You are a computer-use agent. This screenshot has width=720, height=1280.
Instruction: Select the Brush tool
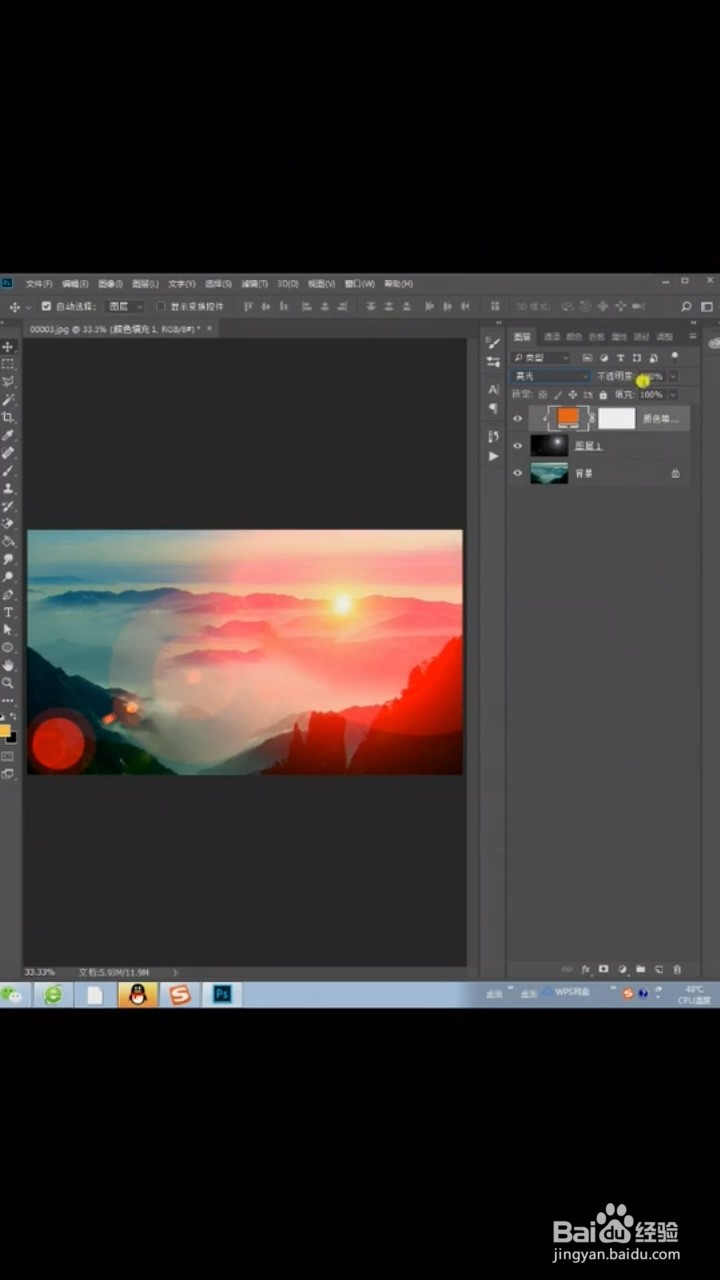tap(8, 470)
